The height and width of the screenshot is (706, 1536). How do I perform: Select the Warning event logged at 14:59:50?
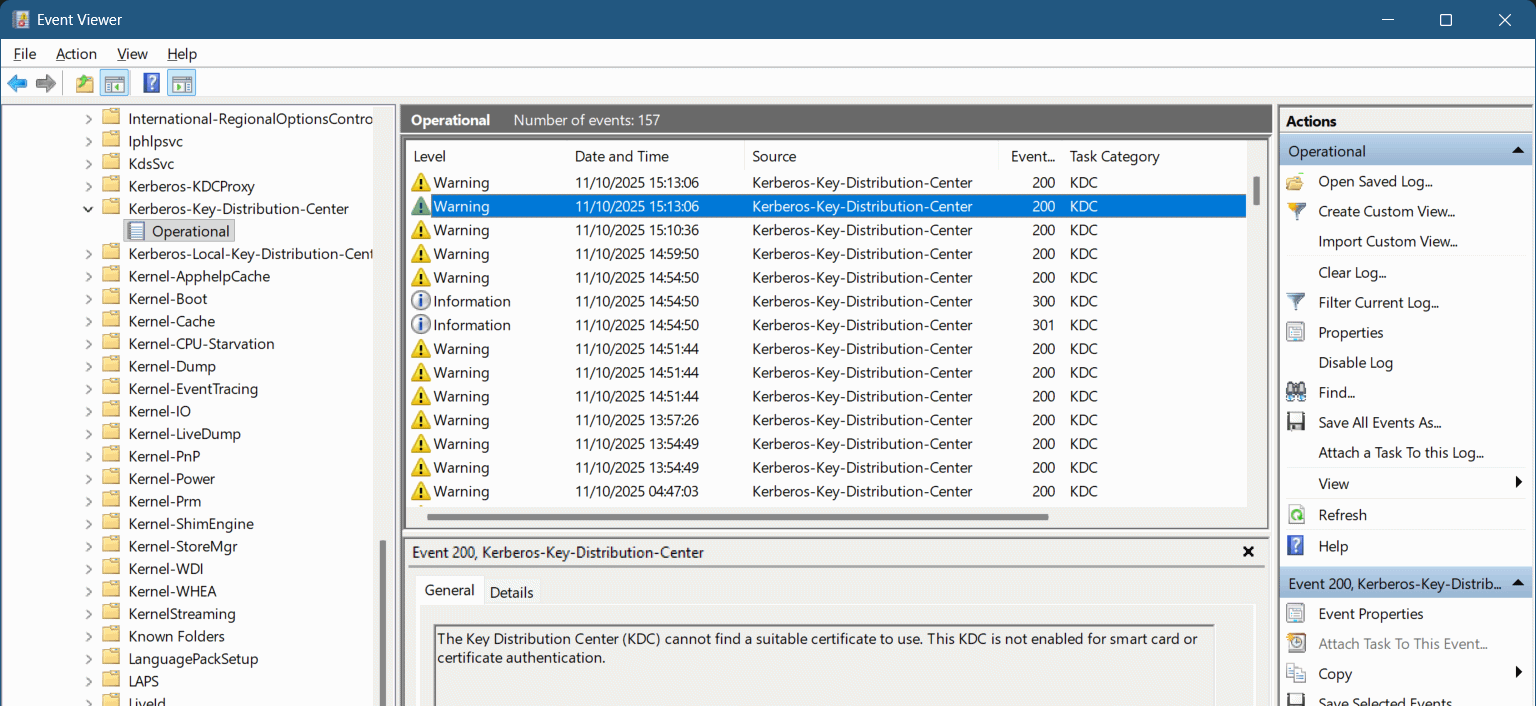tap(700, 253)
